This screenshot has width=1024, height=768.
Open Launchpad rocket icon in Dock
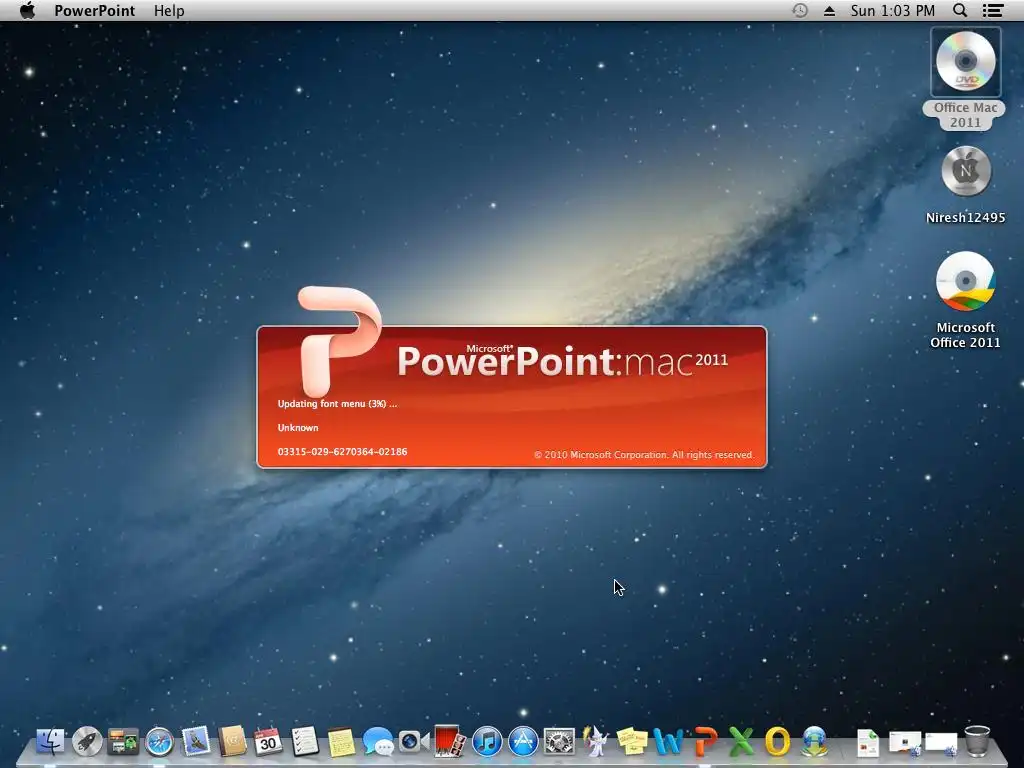(x=87, y=742)
